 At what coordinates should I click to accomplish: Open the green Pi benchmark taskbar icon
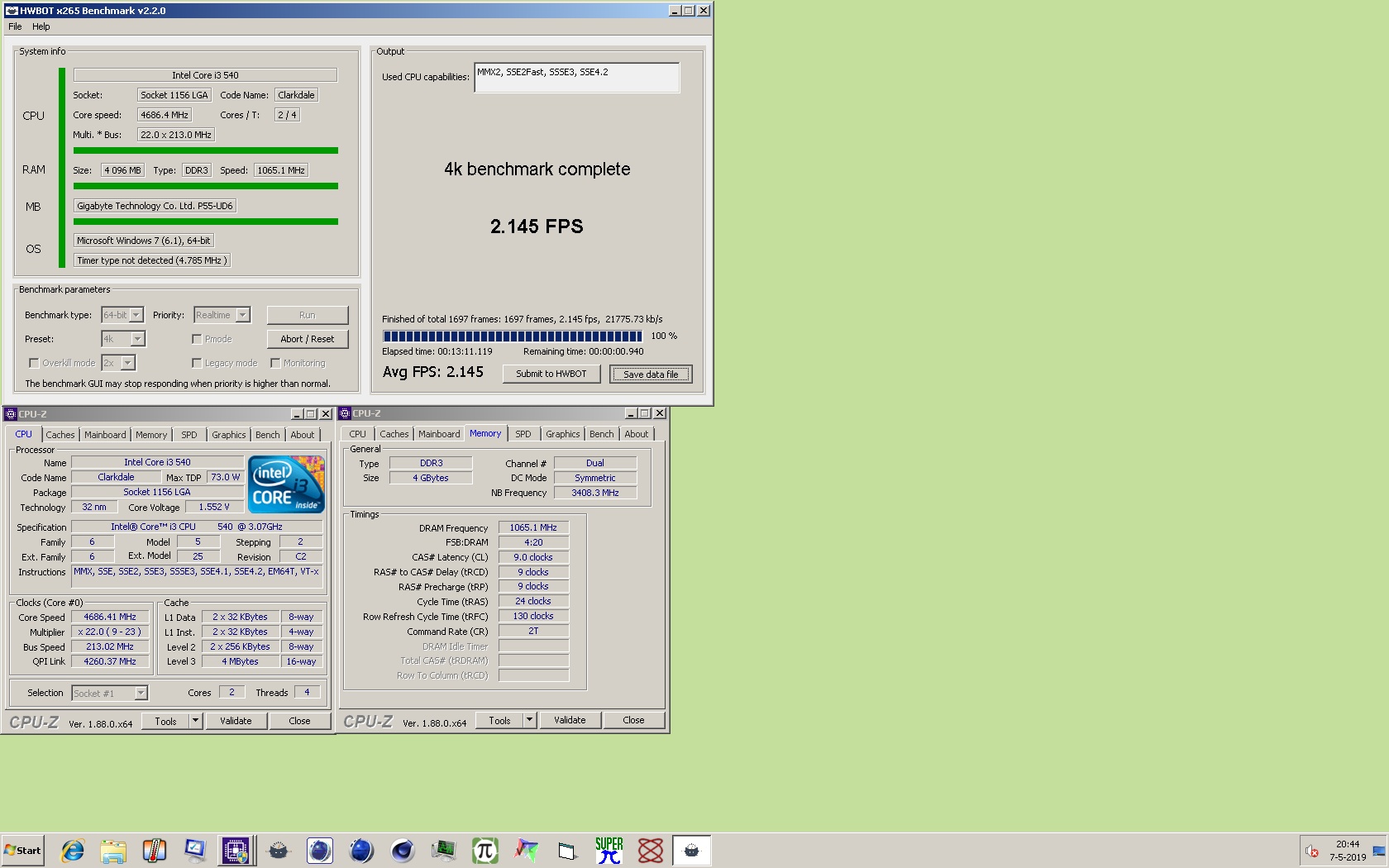pyautogui.click(x=485, y=850)
